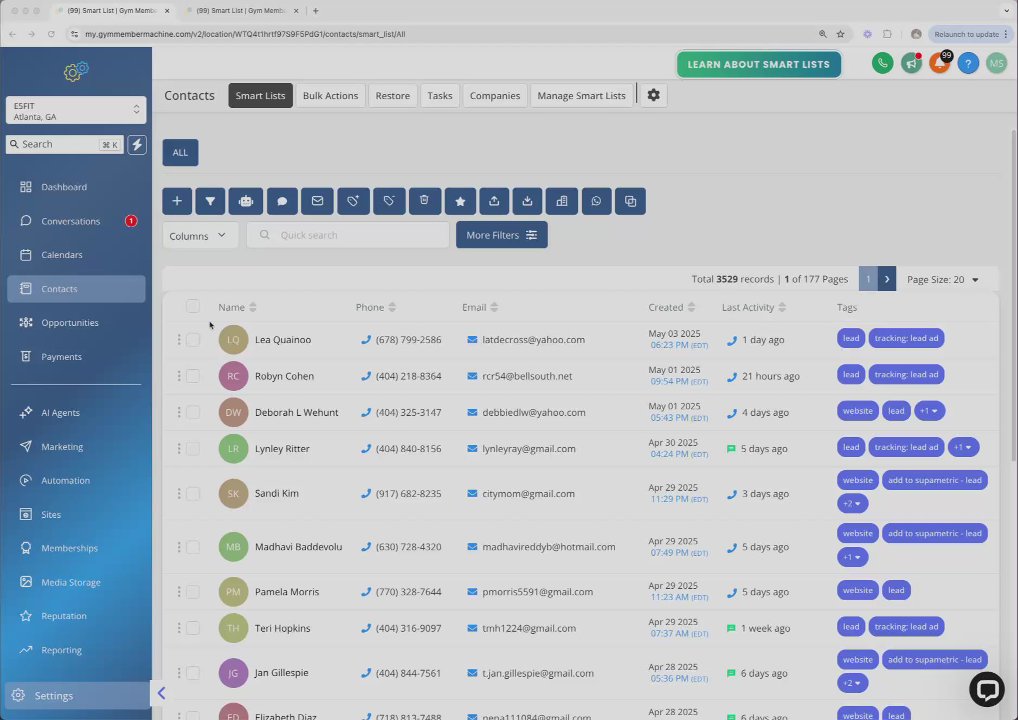Expand the +1 tags on Lynley Ritter

point(963,447)
